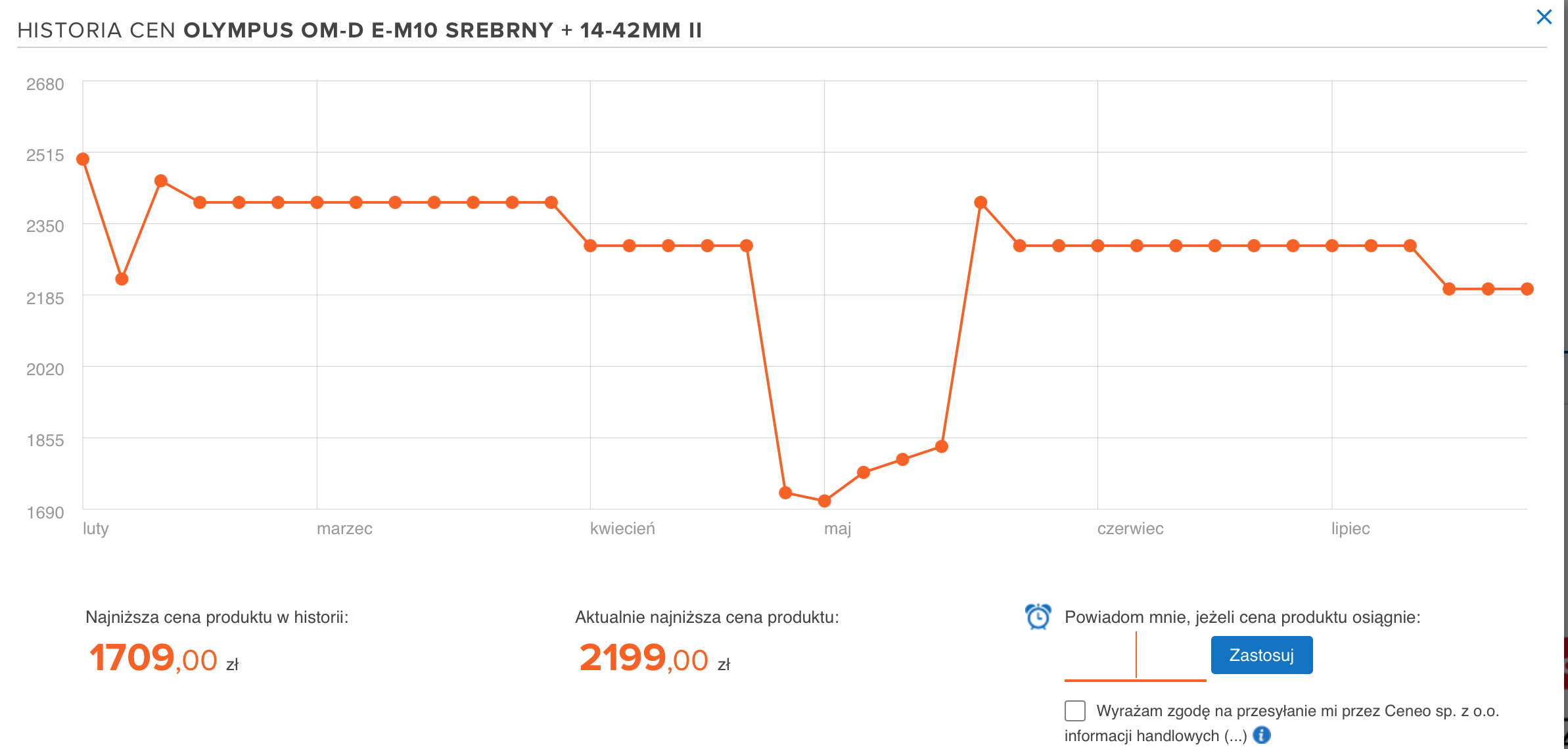Close the price history dialog

(x=1544, y=17)
